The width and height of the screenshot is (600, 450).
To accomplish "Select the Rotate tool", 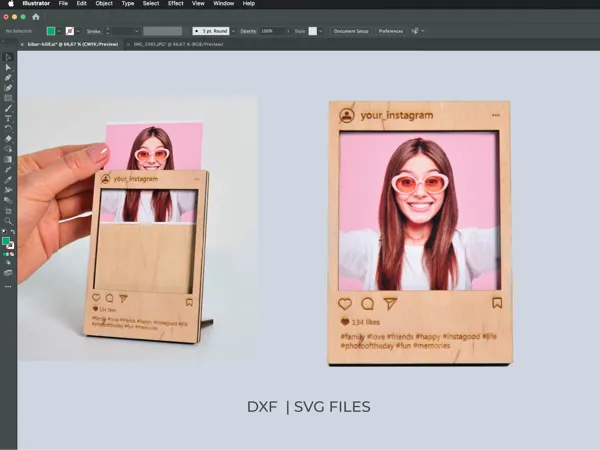I will click(8, 129).
